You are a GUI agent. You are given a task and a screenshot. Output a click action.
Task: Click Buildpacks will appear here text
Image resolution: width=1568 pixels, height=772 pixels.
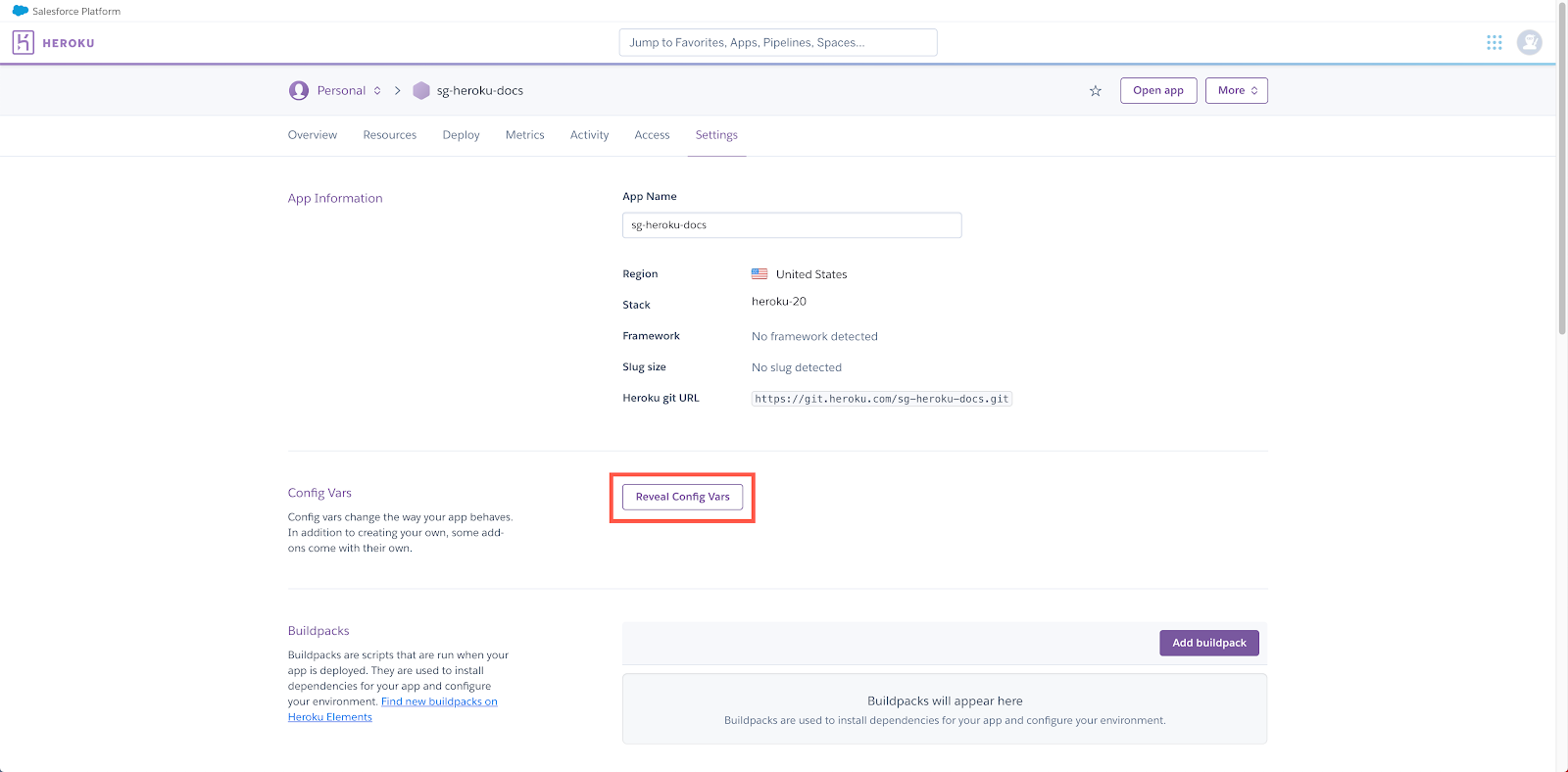(x=945, y=700)
